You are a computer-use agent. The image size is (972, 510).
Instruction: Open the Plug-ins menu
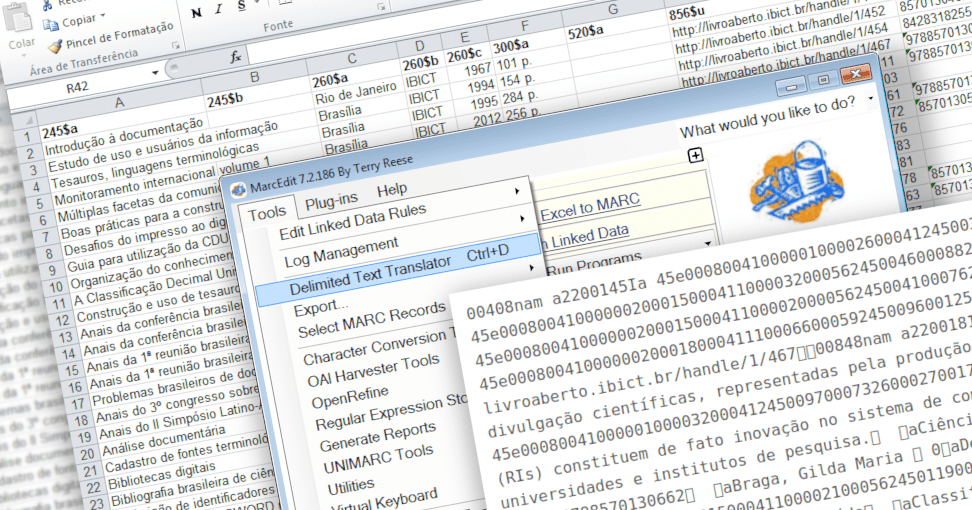[331, 201]
